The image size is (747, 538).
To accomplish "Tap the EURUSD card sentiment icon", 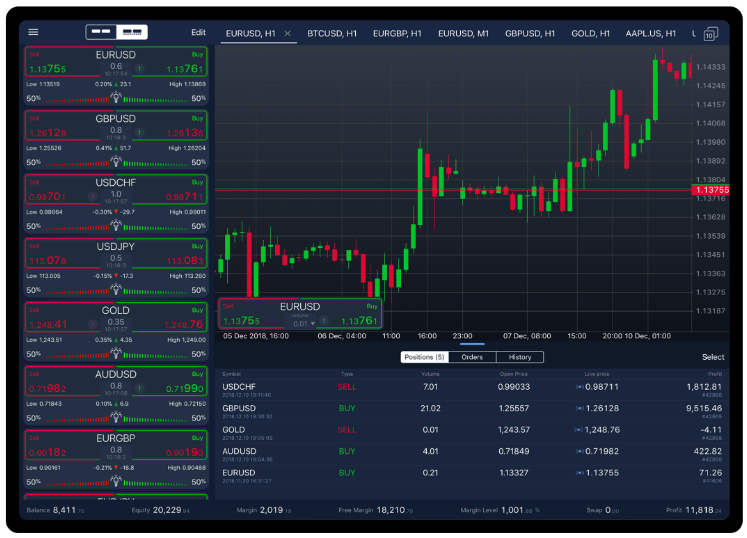I will coord(116,98).
